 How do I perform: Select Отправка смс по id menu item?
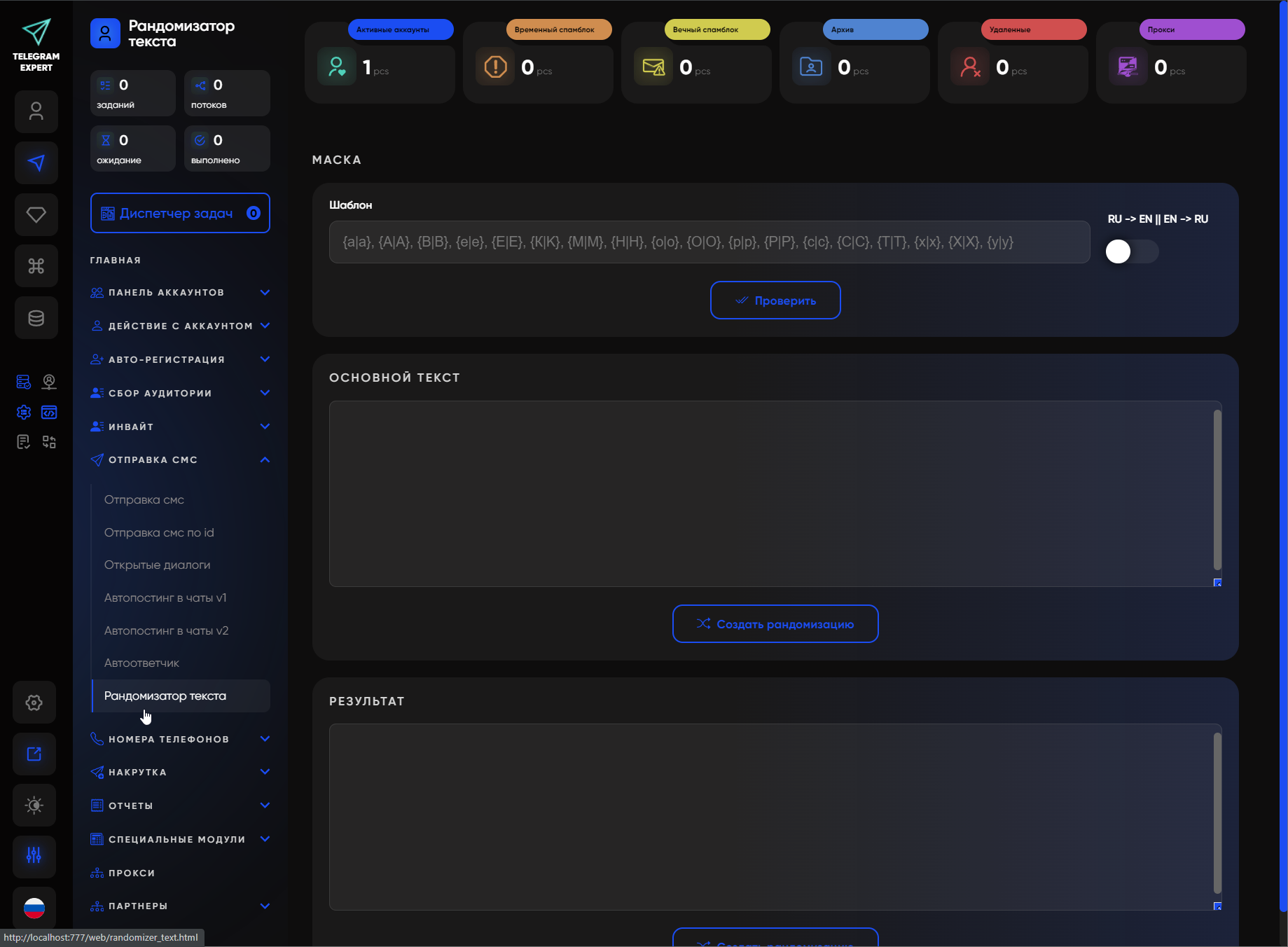pos(159,532)
